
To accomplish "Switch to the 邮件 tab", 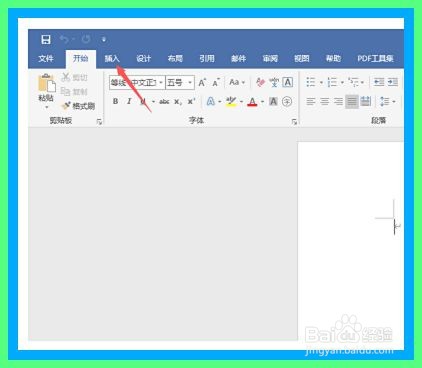I will coord(238,59).
